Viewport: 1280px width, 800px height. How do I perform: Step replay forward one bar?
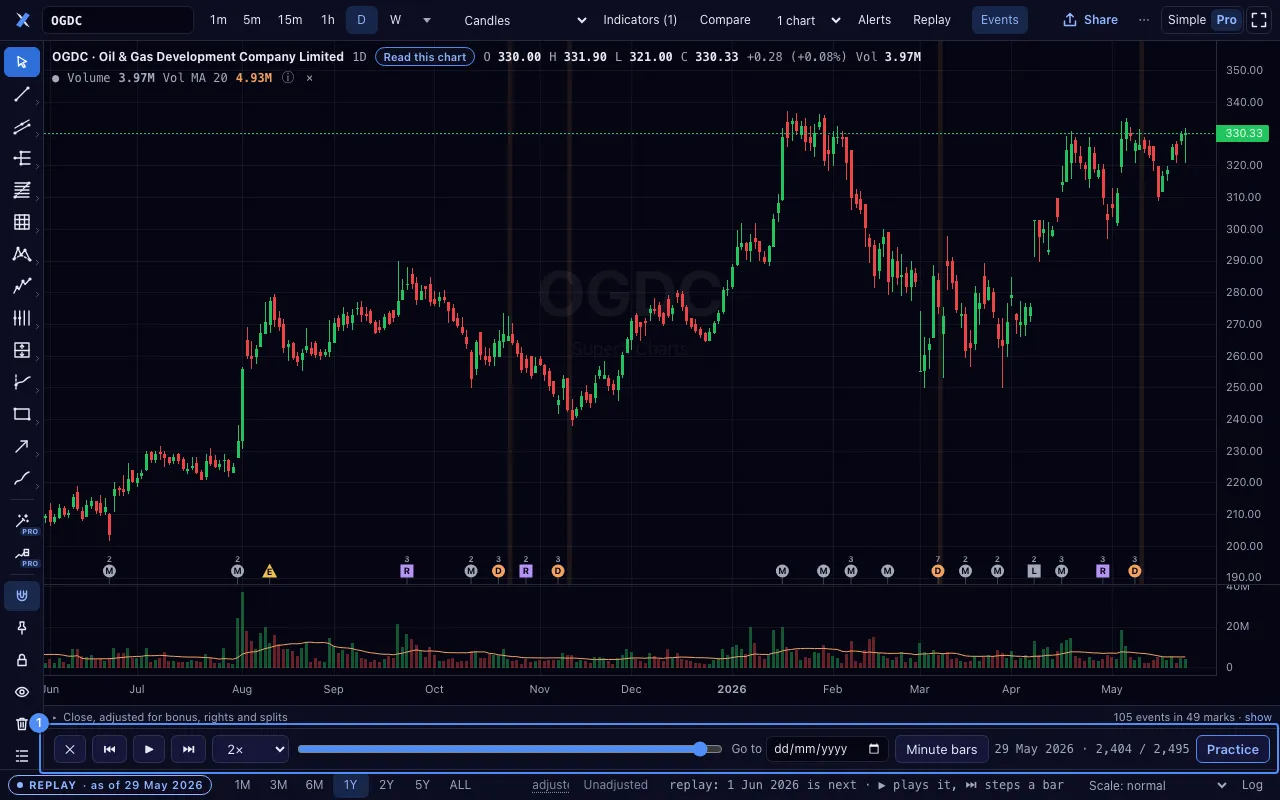(189, 749)
